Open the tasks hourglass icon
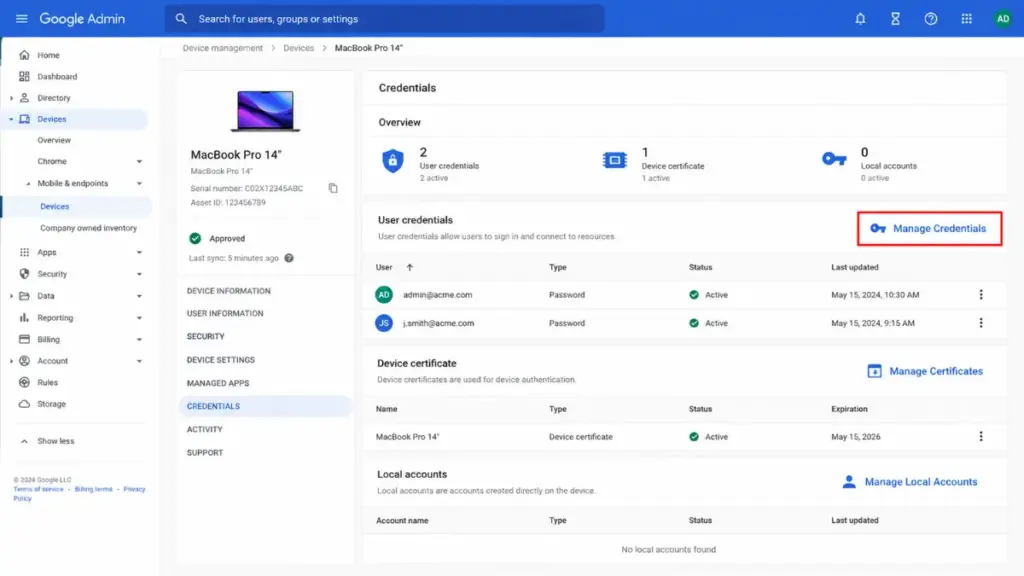 pyautogui.click(x=895, y=19)
